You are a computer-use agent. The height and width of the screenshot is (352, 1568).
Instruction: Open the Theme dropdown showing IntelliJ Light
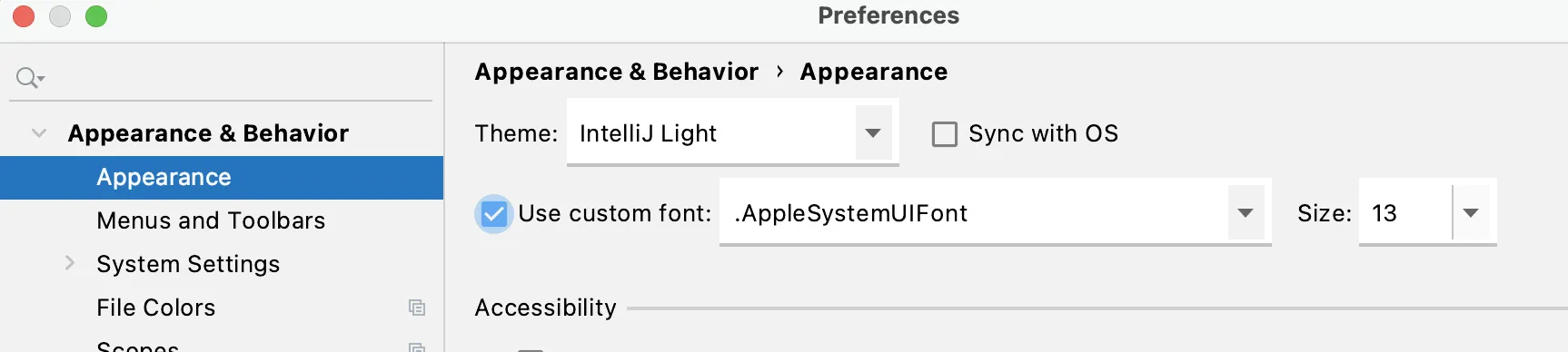tap(732, 132)
